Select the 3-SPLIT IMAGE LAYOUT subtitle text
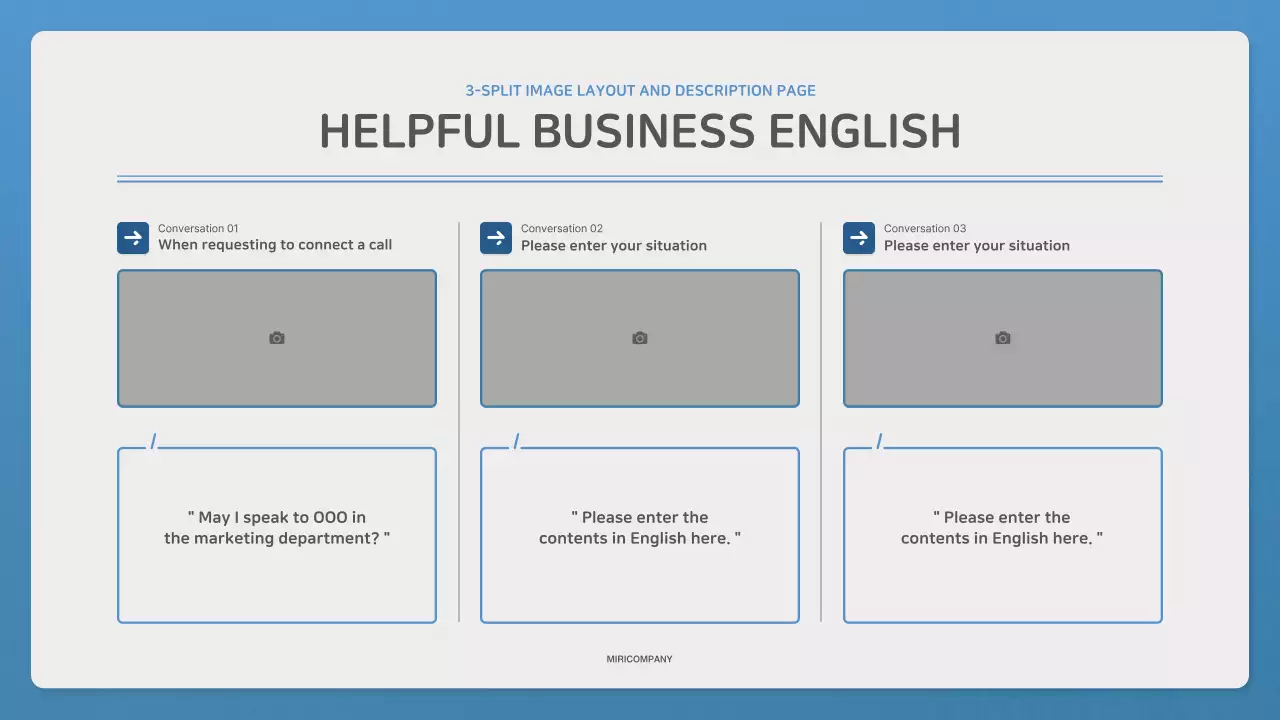 640,90
